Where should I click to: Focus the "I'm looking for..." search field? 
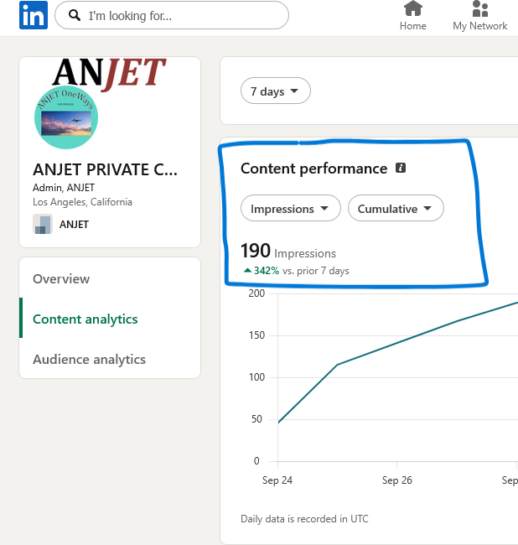[171, 15]
